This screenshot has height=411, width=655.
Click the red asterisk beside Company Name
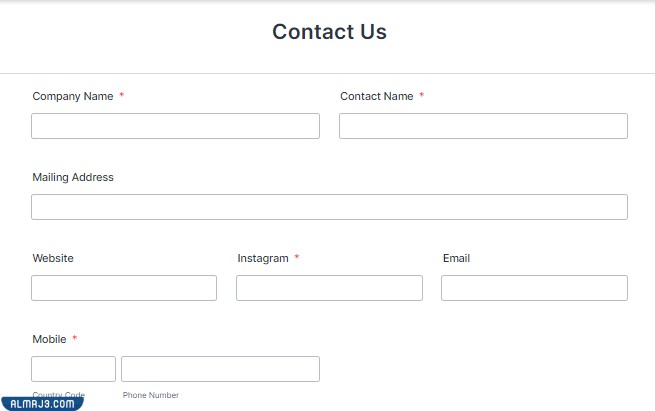tap(122, 95)
